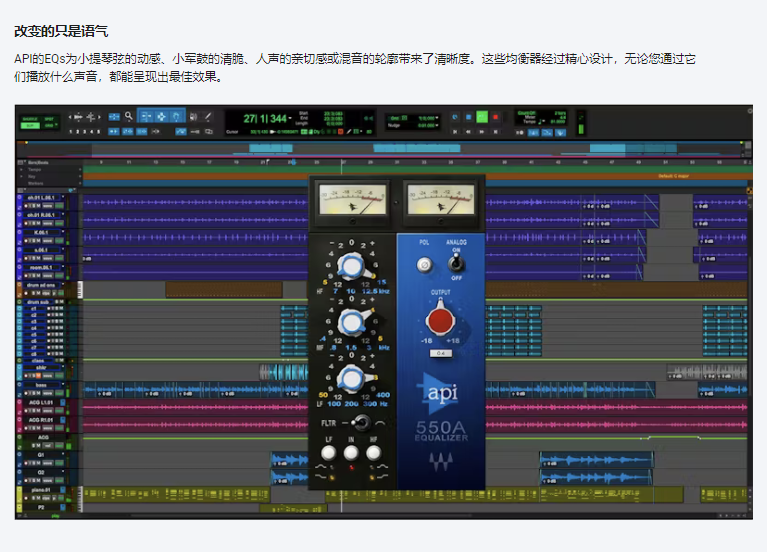The image size is (767, 552).
Task: Click the Bars|Beats ruler label
Action: (x=38, y=162)
